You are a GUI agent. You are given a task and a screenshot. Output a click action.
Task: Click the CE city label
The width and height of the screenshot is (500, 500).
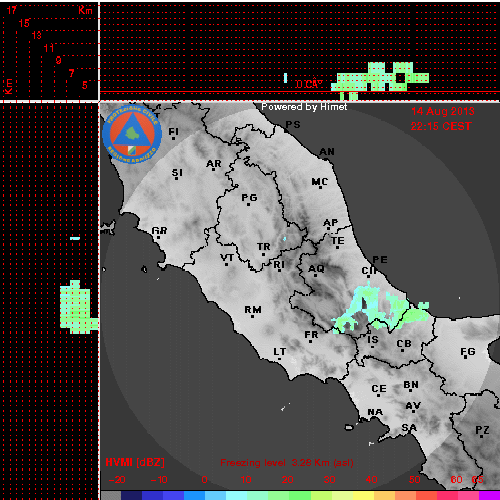379,389
